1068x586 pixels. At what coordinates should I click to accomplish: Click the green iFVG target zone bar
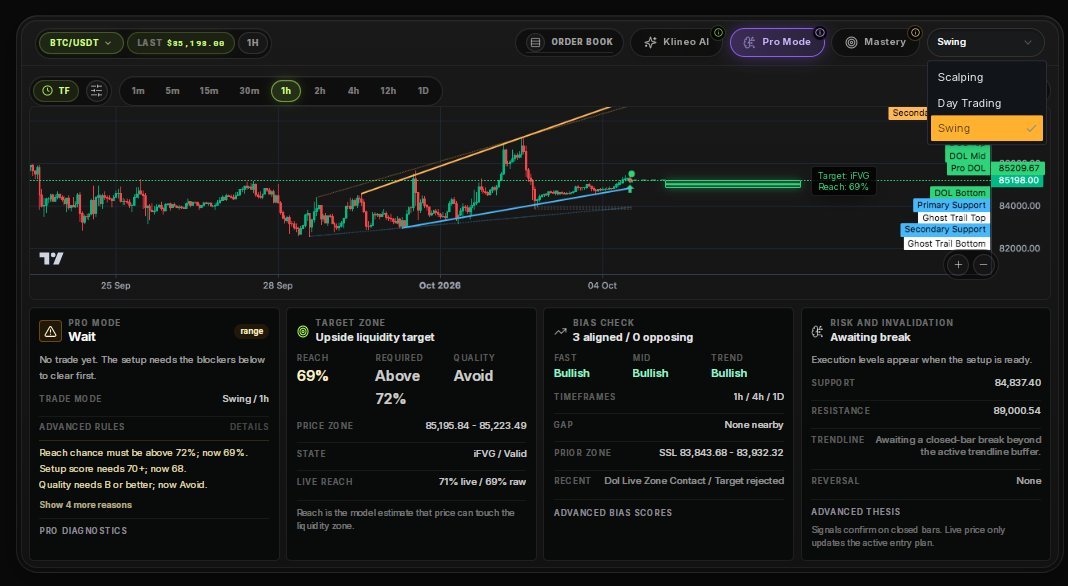click(x=732, y=184)
